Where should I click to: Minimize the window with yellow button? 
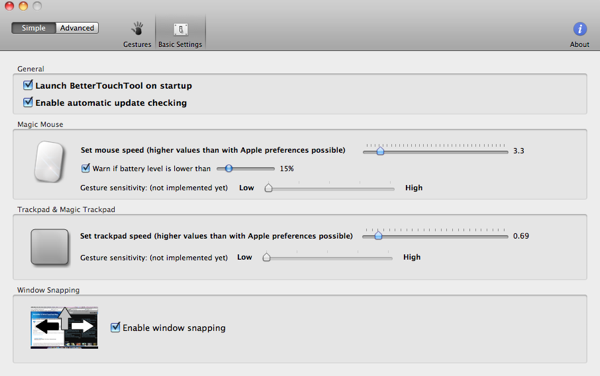(x=23, y=6)
